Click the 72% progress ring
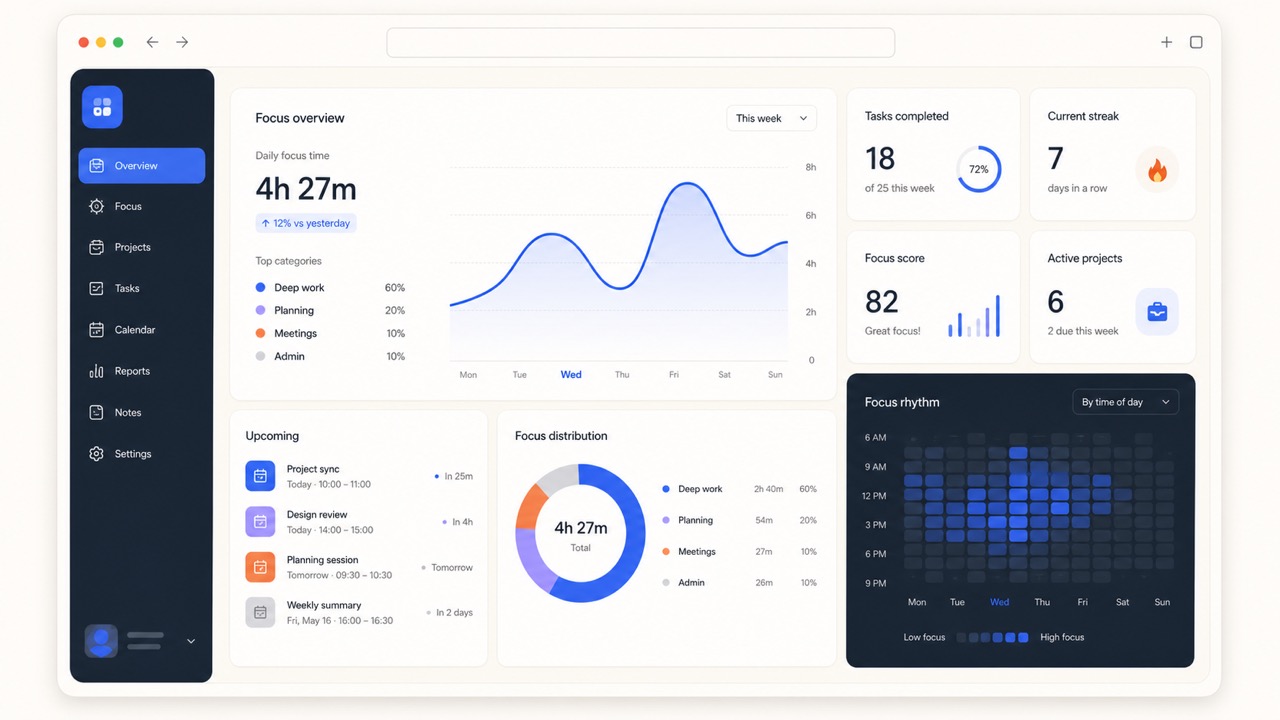1280x720 pixels. click(978, 169)
